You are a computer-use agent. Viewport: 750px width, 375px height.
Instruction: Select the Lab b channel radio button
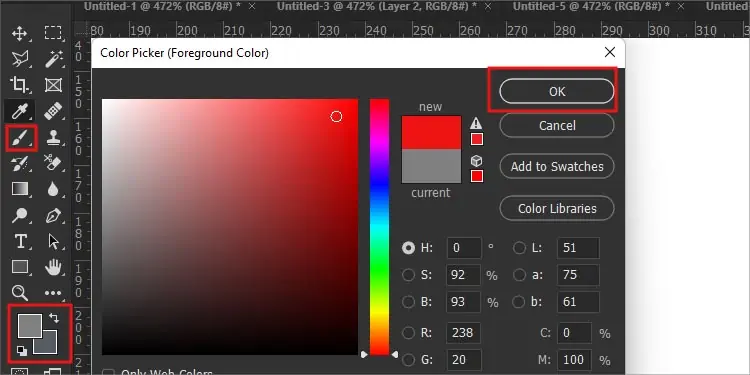519,302
